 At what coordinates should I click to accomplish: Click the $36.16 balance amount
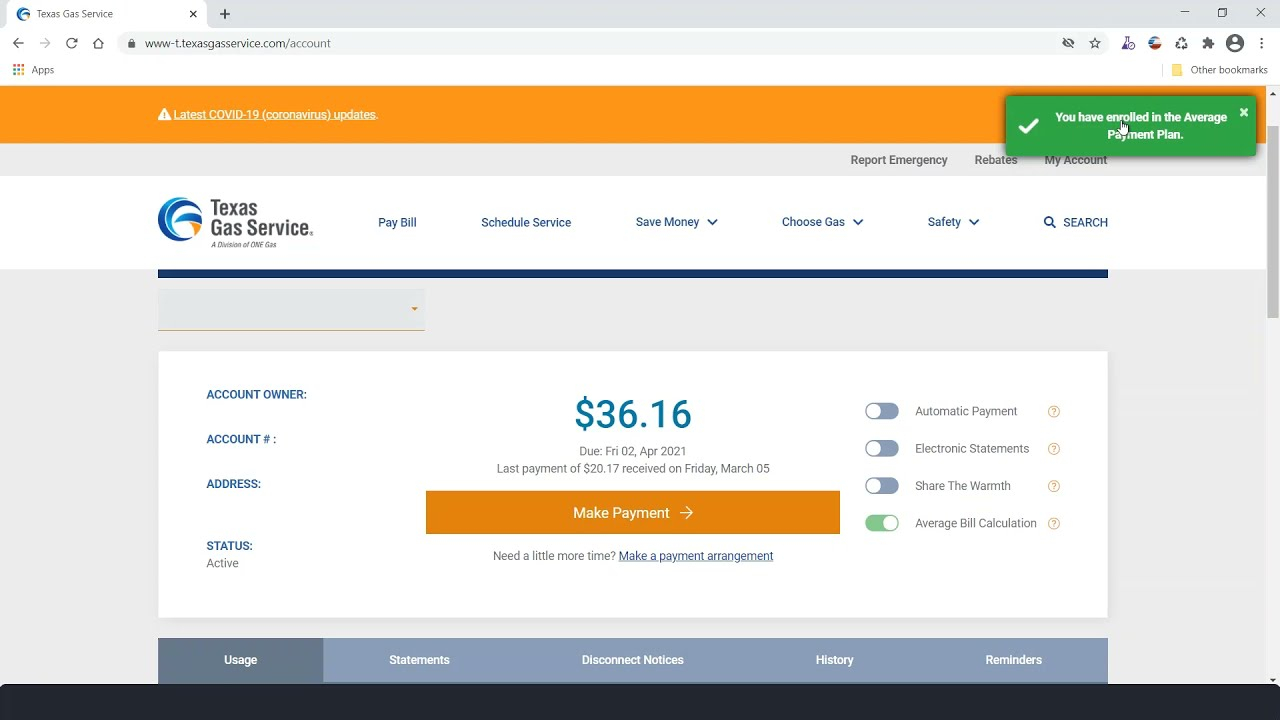633,414
